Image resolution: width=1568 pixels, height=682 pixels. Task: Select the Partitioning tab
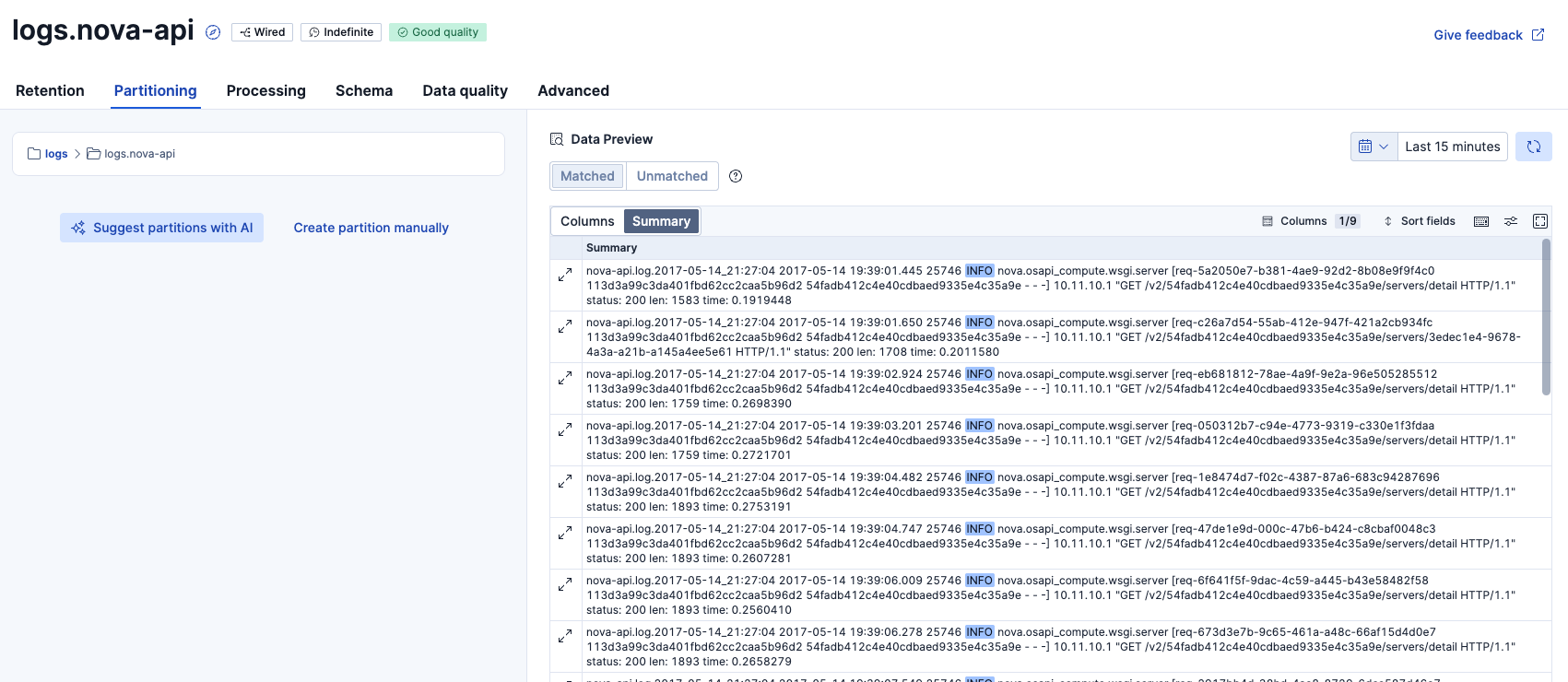(156, 90)
